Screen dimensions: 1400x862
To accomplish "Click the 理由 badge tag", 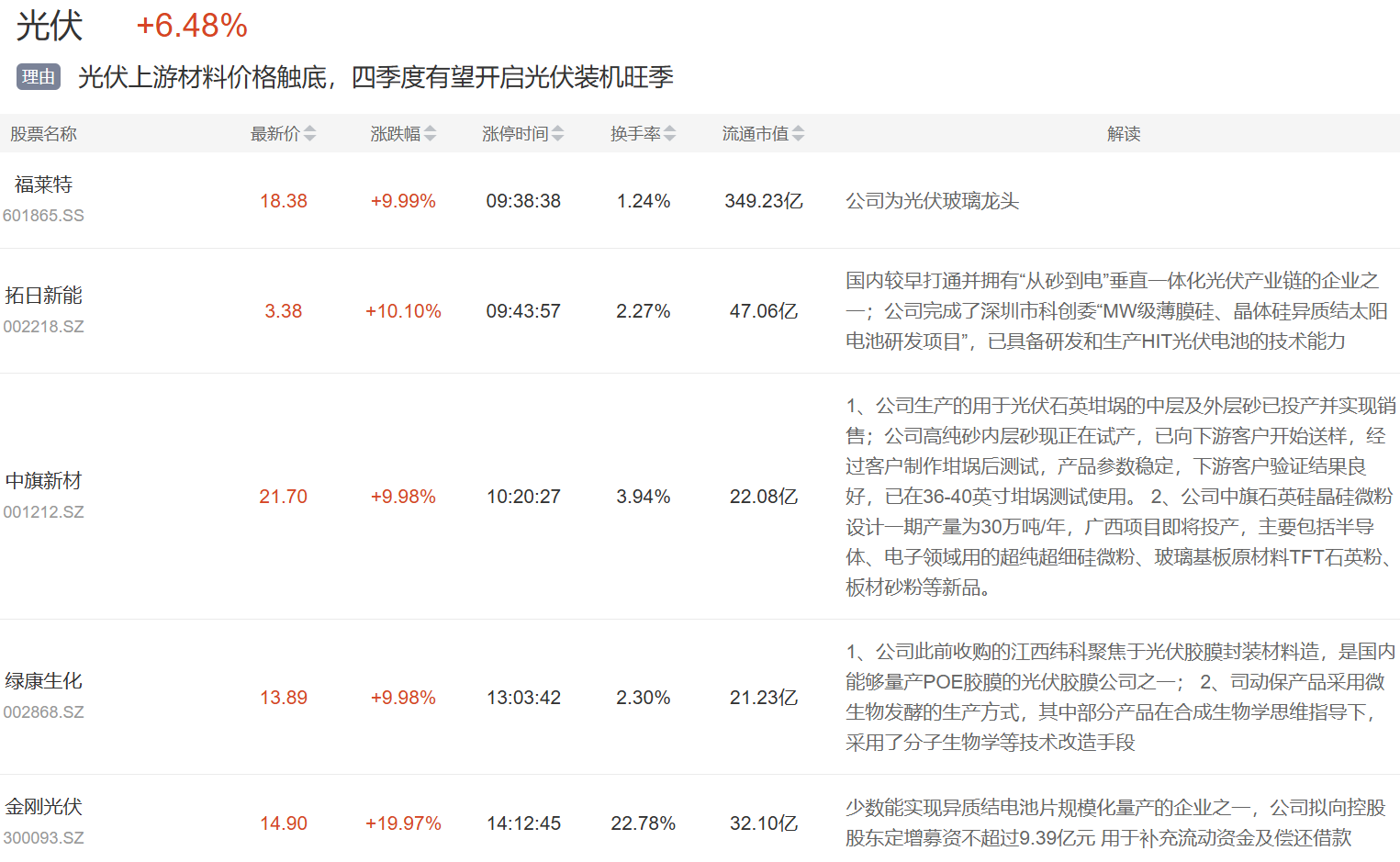I will coord(39,77).
